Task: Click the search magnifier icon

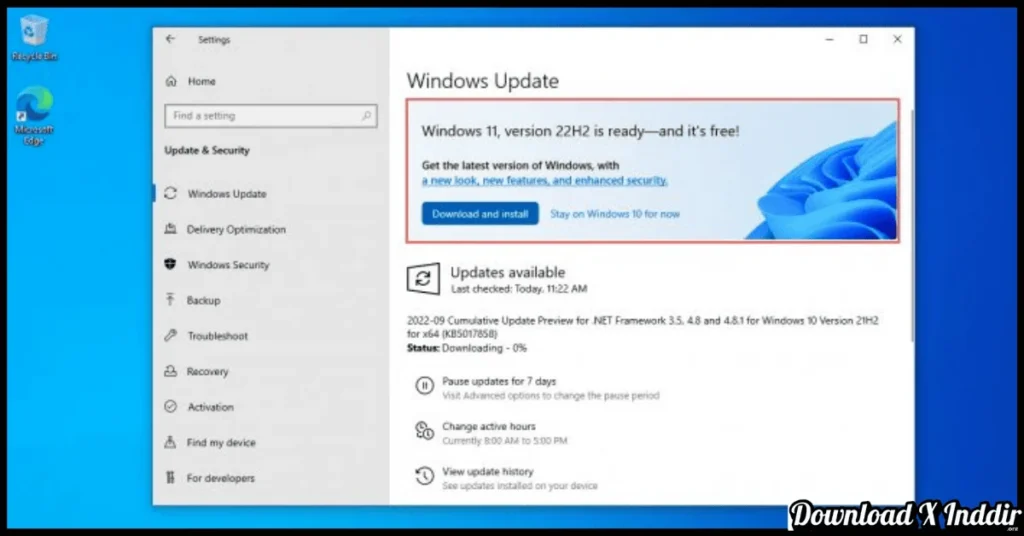Action: click(366, 116)
